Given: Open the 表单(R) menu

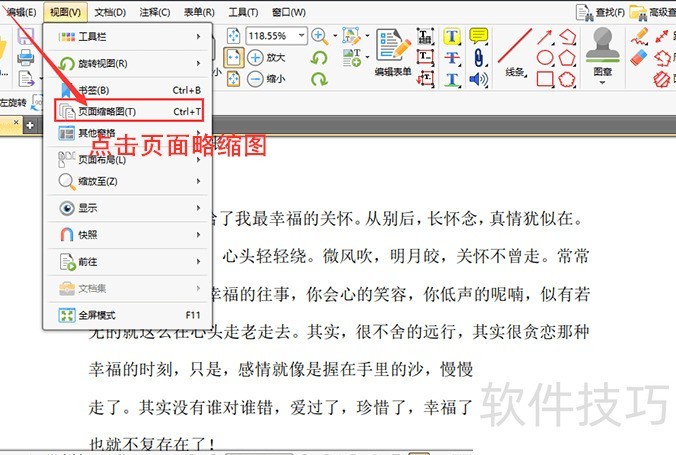Looking at the screenshot, I should pos(199,13).
